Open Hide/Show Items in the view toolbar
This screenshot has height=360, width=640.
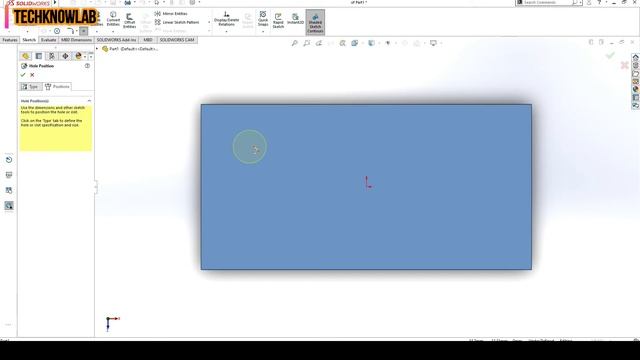coord(388,43)
